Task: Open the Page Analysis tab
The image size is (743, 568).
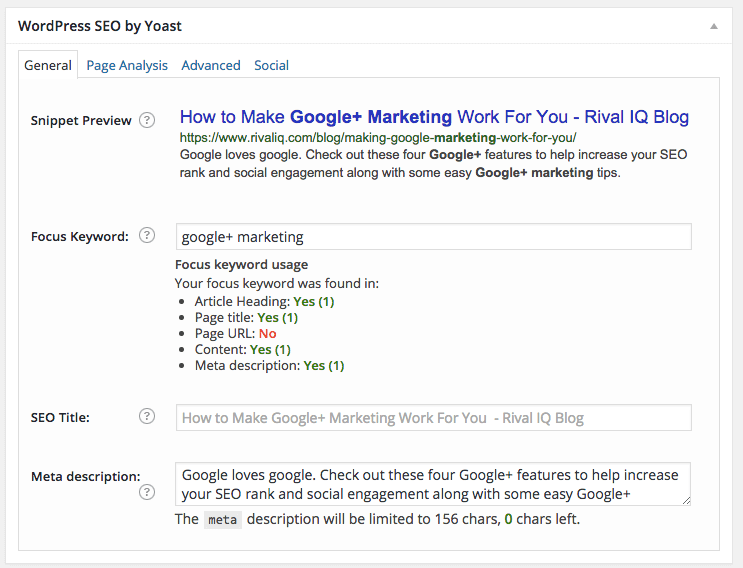Action: point(127,65)
